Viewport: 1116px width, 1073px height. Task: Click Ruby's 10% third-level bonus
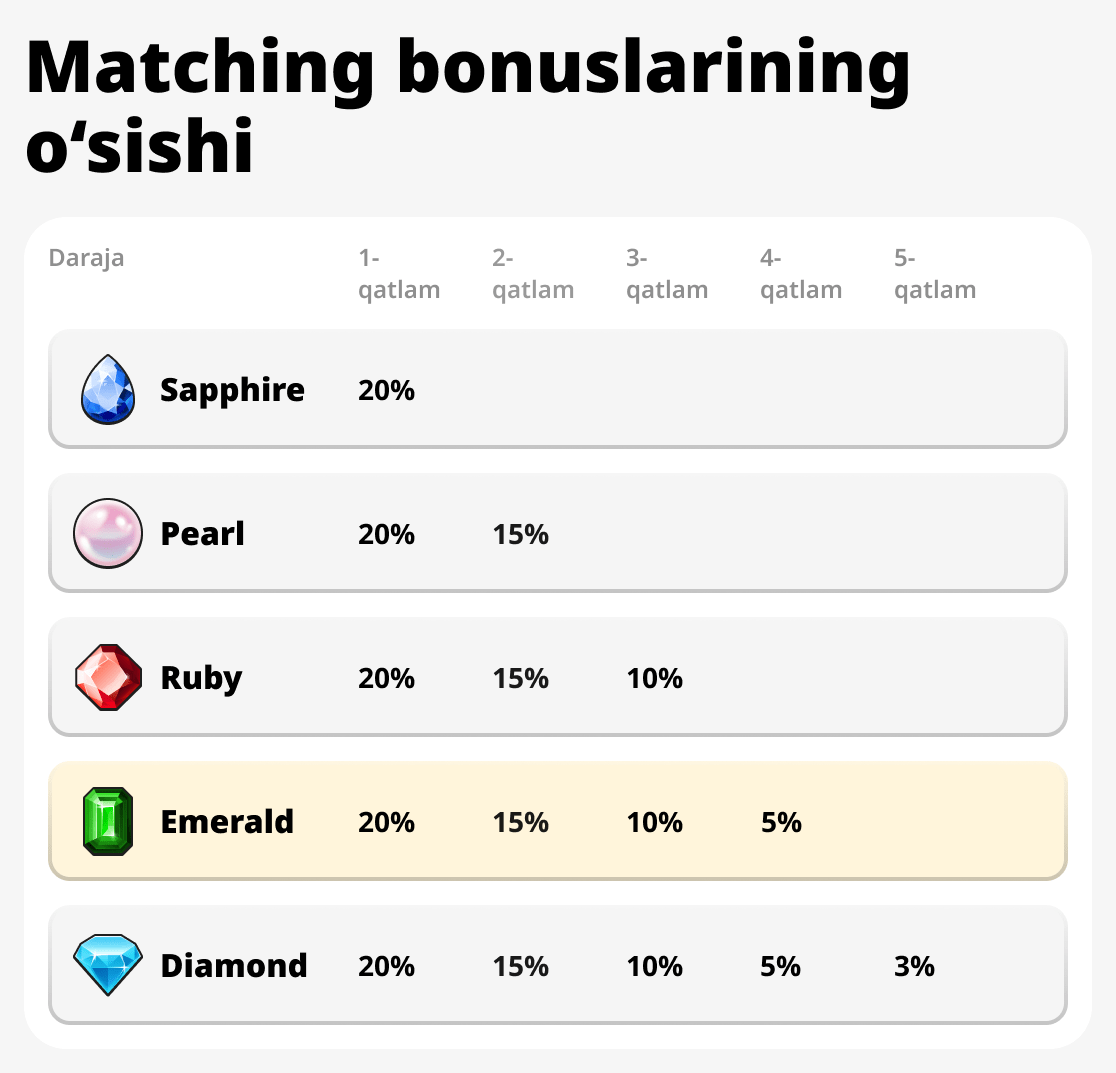(x=655, y=678)
